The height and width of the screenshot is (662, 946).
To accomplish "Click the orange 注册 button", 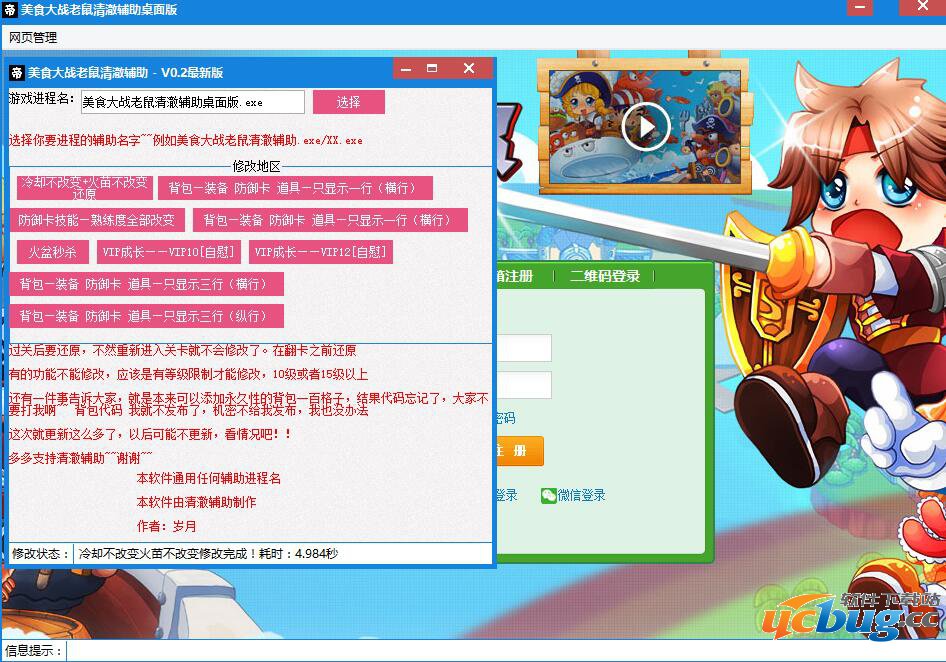I will coord(519,451).
